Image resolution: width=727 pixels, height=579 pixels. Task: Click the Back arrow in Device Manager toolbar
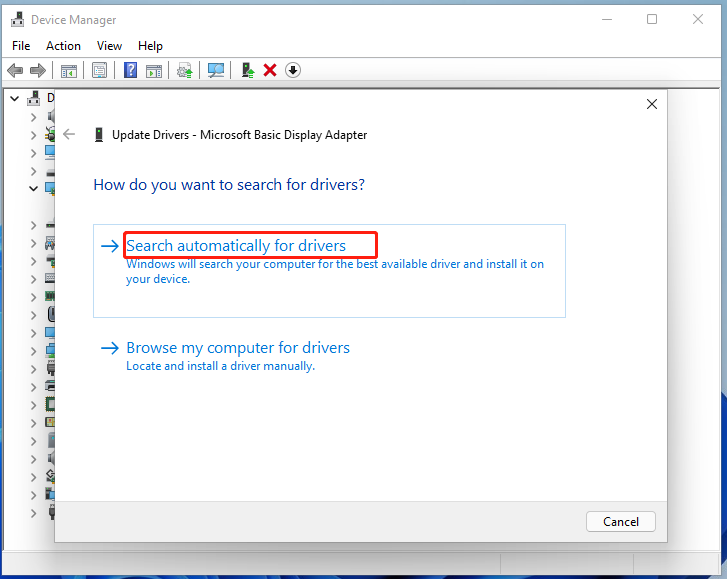[x=15, y=70]
